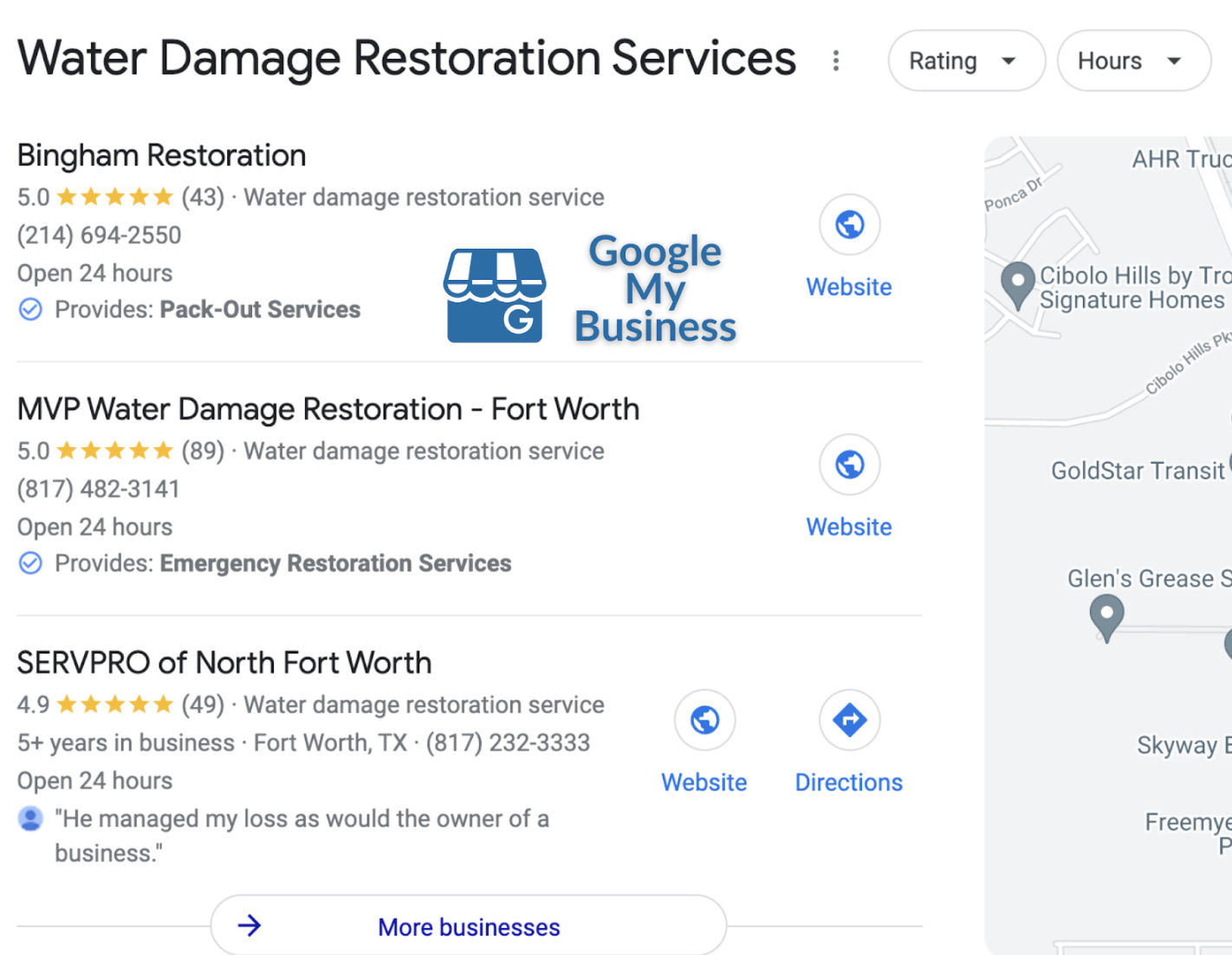Click SERVPRO of North Fort Worth heading
This screenshot has height=955, width=1232.
[224, 662]
